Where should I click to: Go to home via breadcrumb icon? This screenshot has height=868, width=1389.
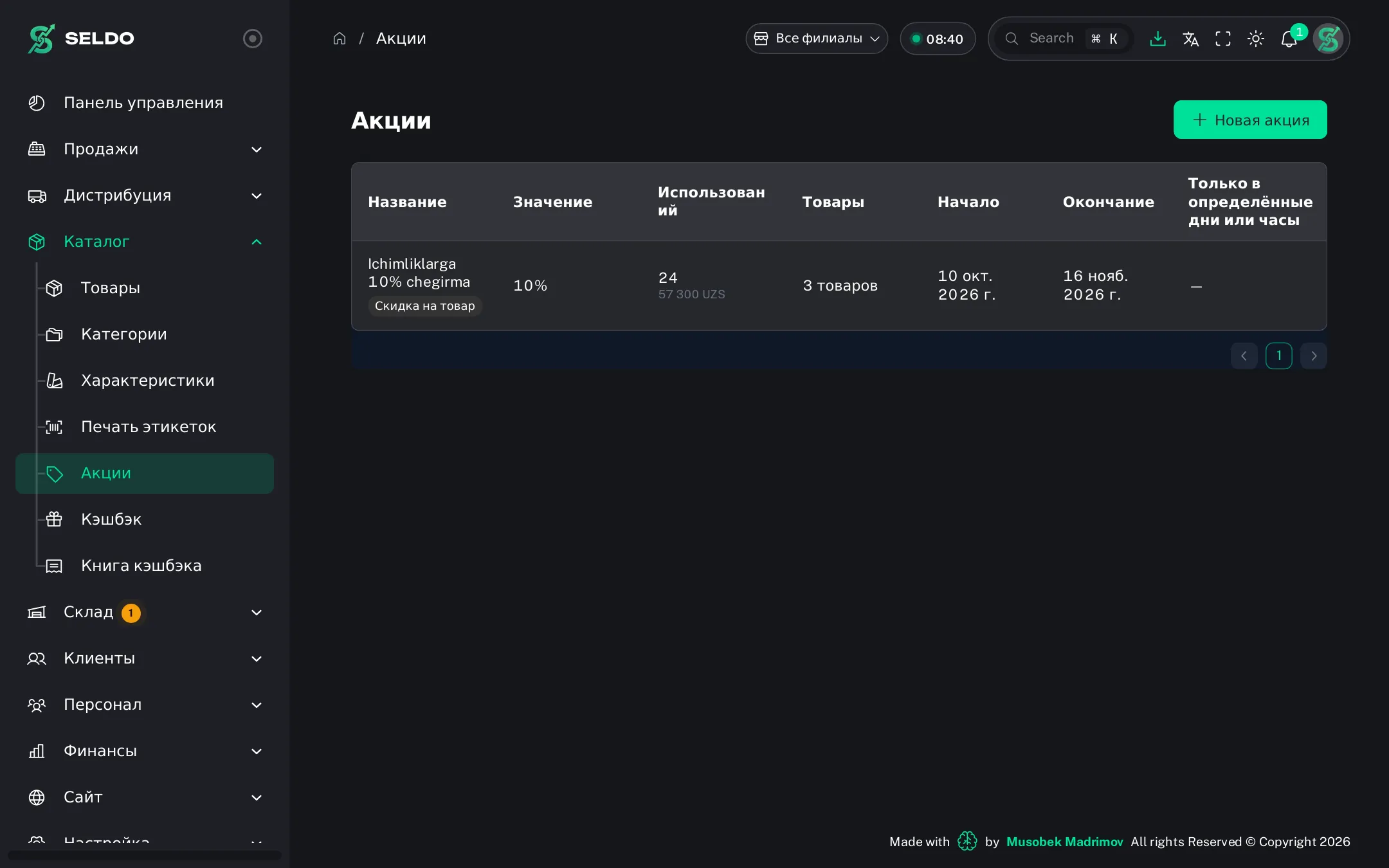pos(340,39)
